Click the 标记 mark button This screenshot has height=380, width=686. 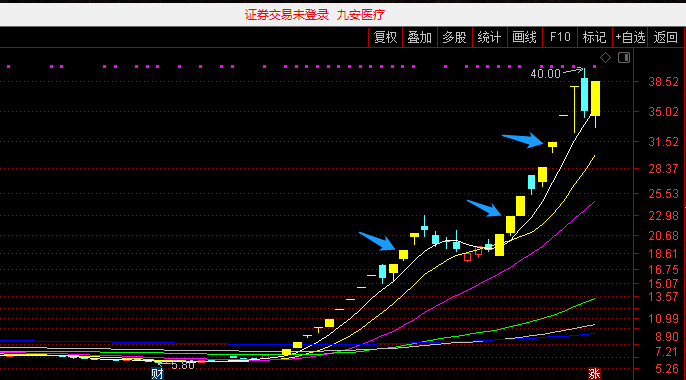595,38
